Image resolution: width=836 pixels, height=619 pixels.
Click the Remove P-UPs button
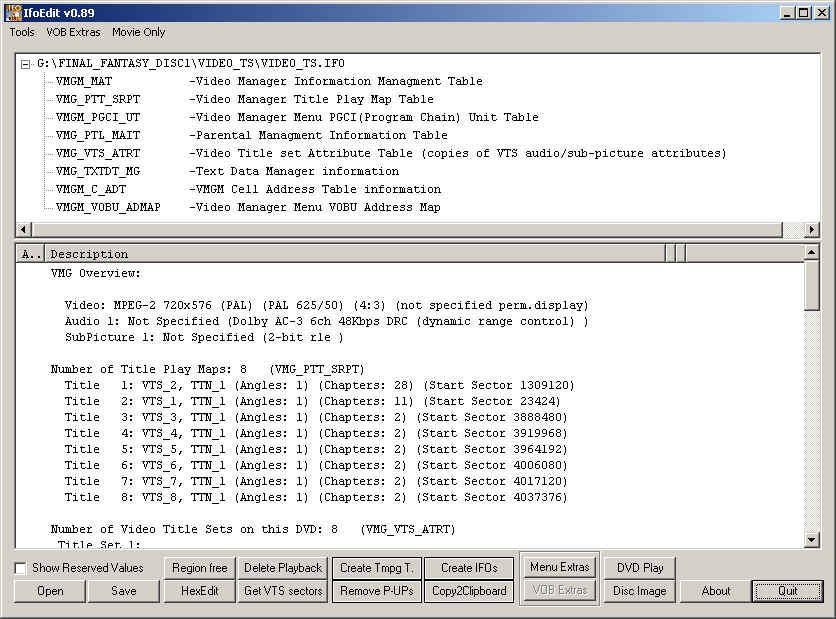tap(376, 591)
